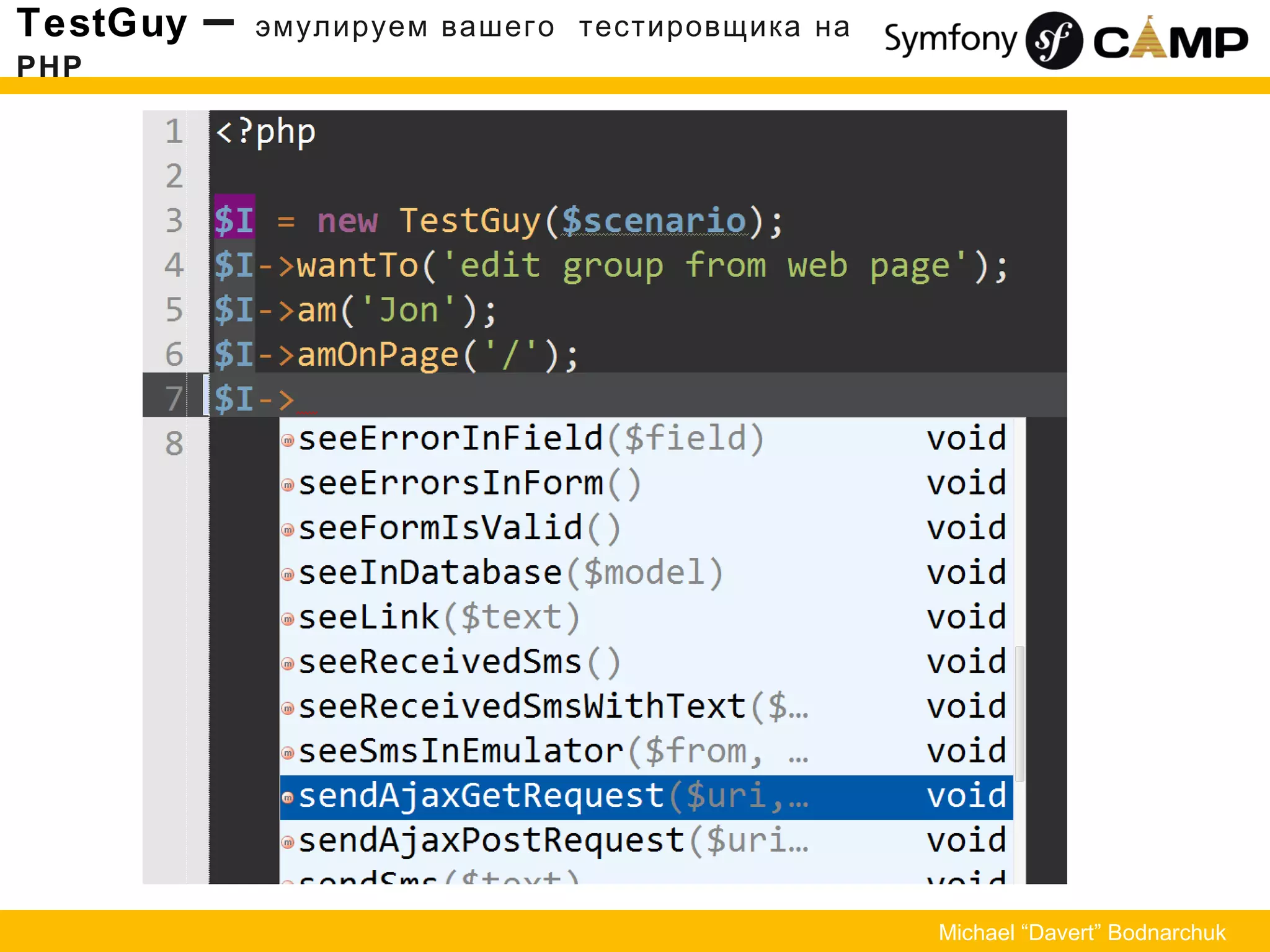This screenshot has width=1270, height=952.
Task: Click method icon beside seeReceivedSmsWithText
Action: click(x=288, y=708)
